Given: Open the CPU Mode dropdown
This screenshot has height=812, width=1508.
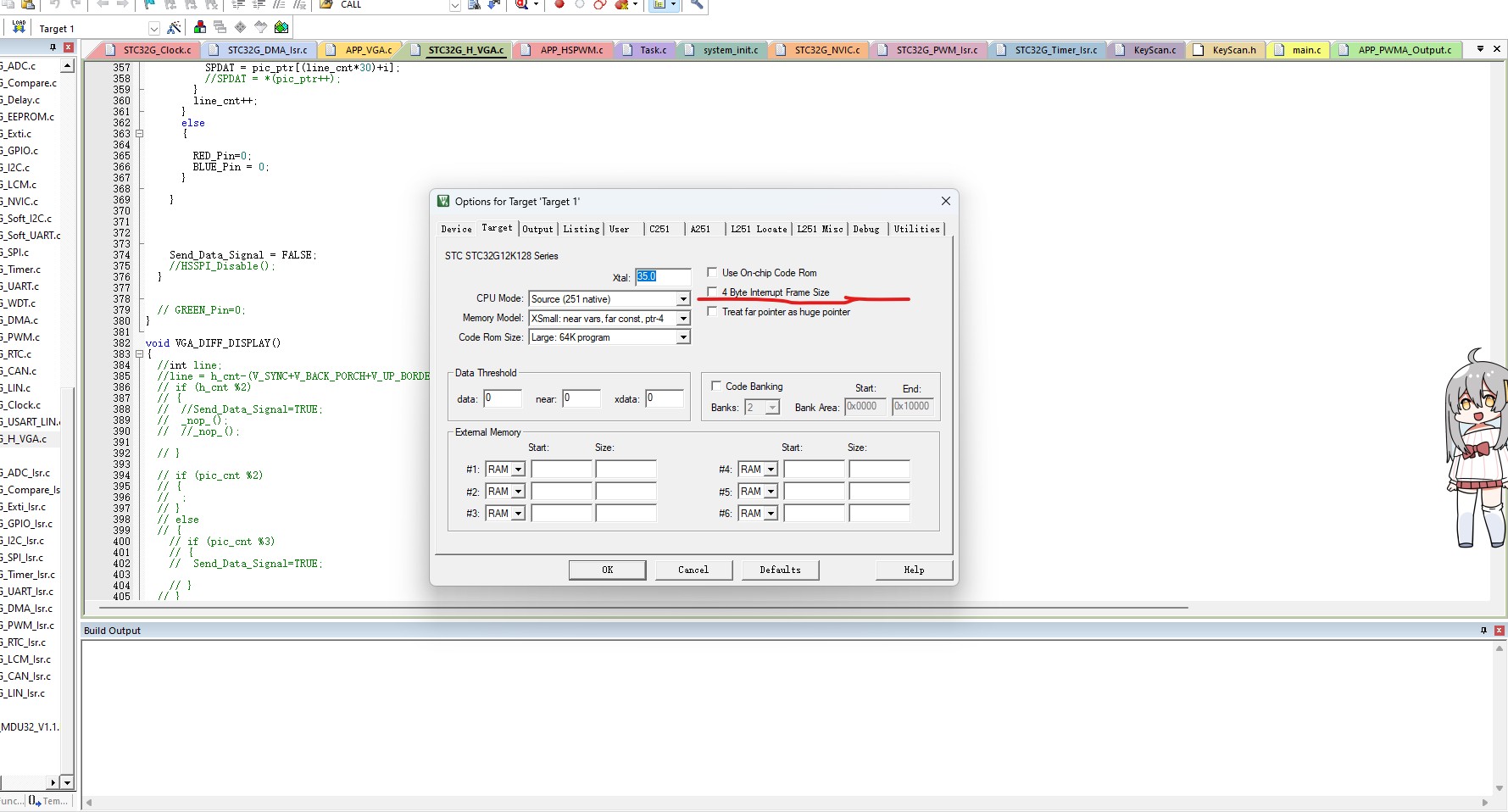Looking at the screenshot, I should pos(682,299).
